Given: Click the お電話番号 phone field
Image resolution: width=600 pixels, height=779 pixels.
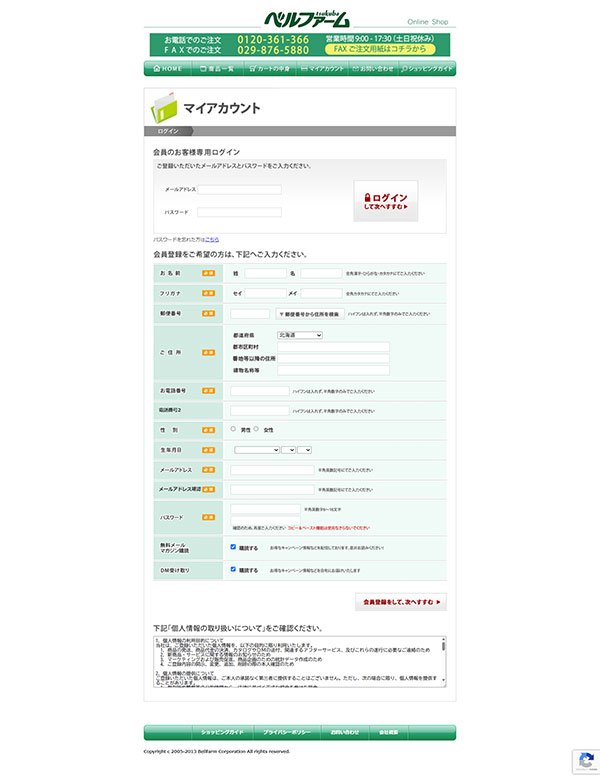Looking at the screenshot, I should point(260,391).
